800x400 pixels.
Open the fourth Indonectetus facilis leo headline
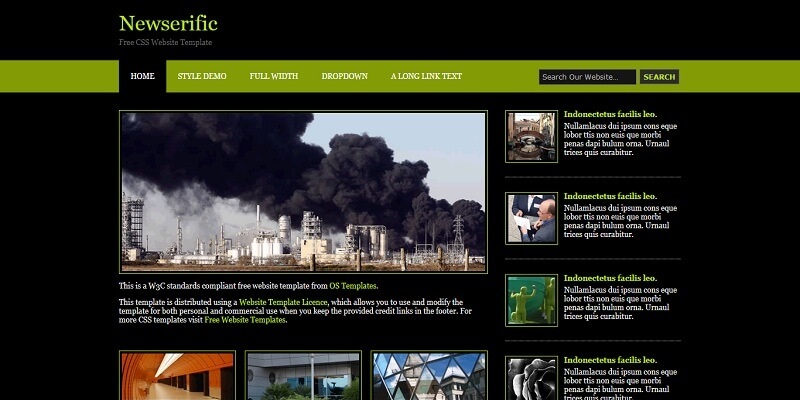[x=610, y=360]
